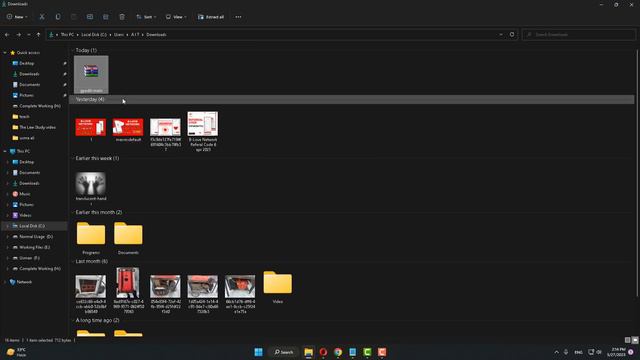Select the translucent-hand image file

(91, 187)
